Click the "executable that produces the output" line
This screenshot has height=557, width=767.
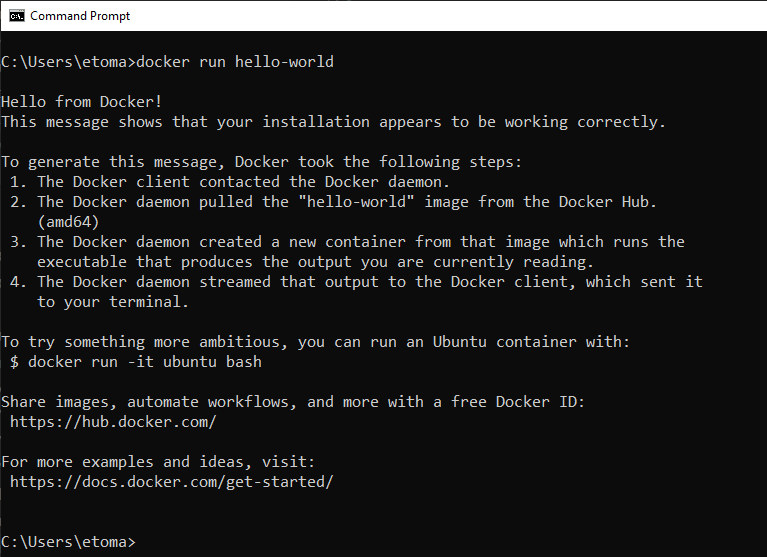(x=316, y=262)
